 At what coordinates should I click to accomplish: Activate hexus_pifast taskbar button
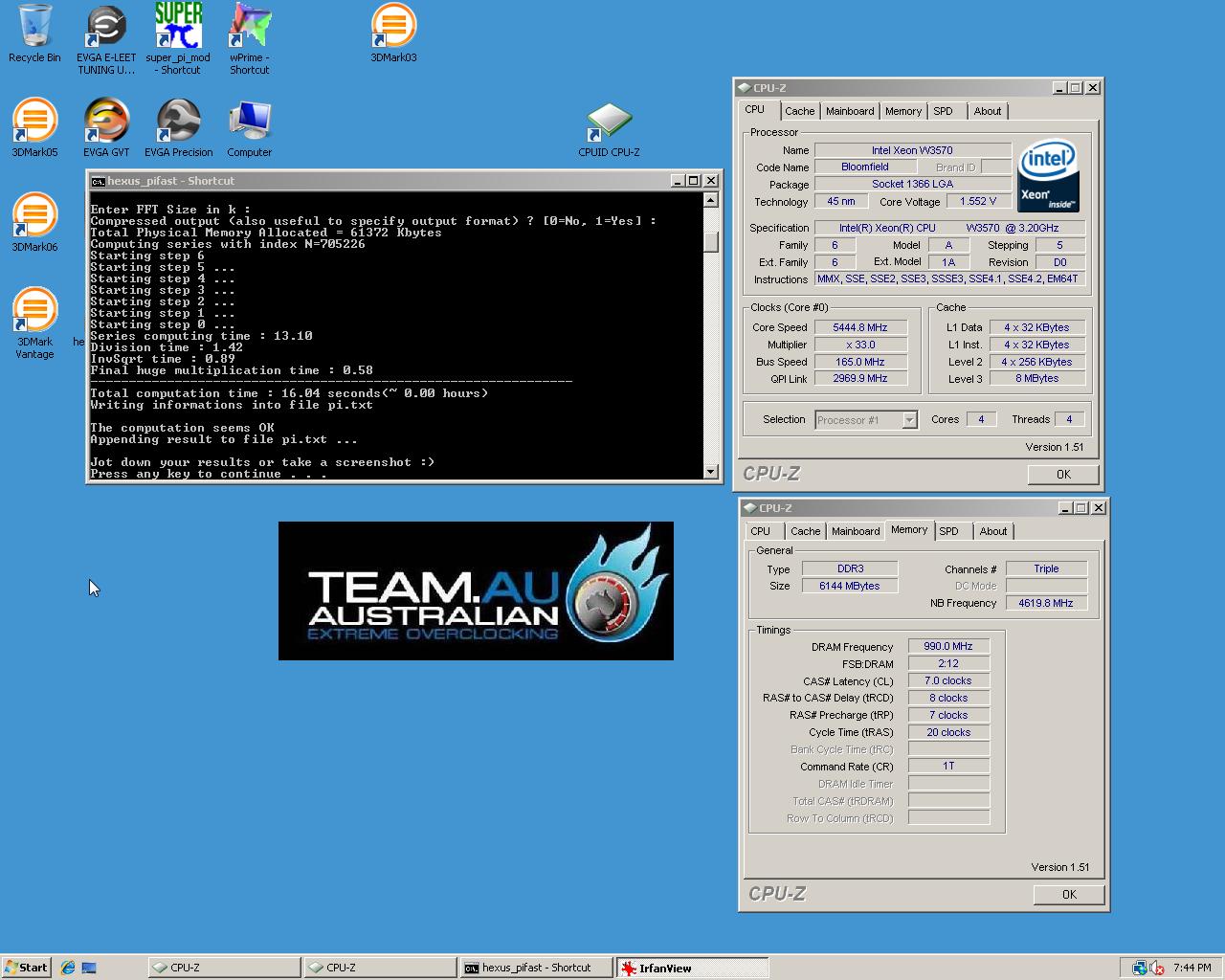pyautogui.click(x=535, y=968)
